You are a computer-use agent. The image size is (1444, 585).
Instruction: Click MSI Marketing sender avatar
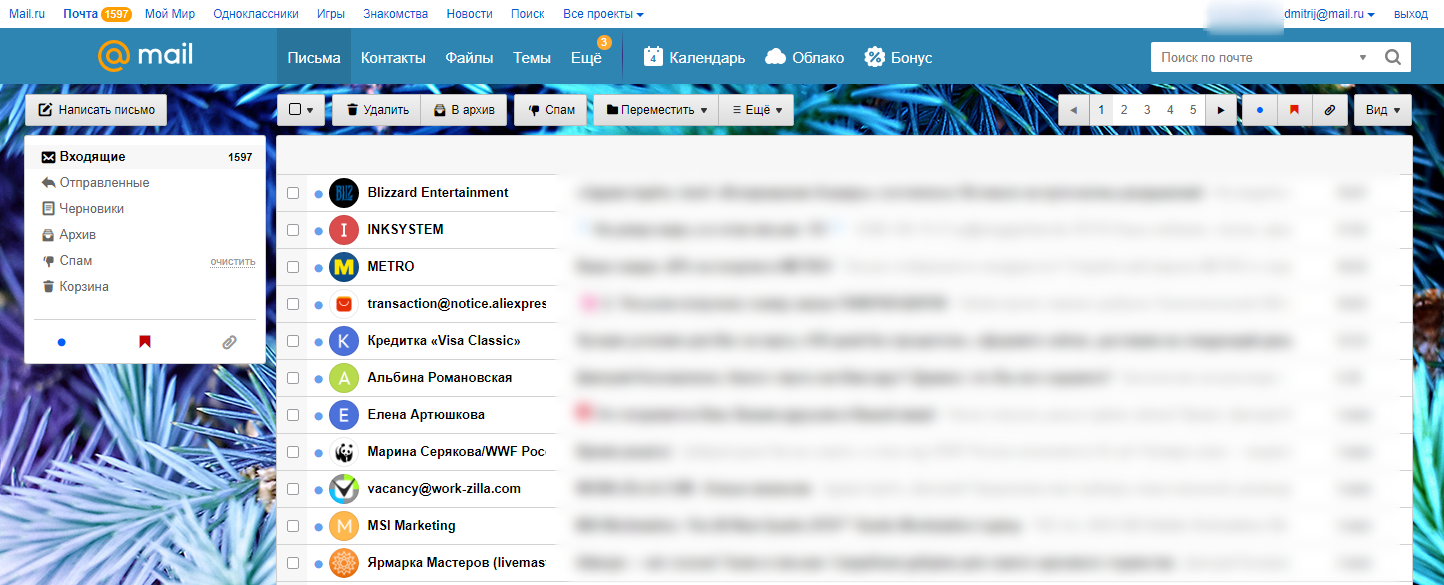coord(343,526)
